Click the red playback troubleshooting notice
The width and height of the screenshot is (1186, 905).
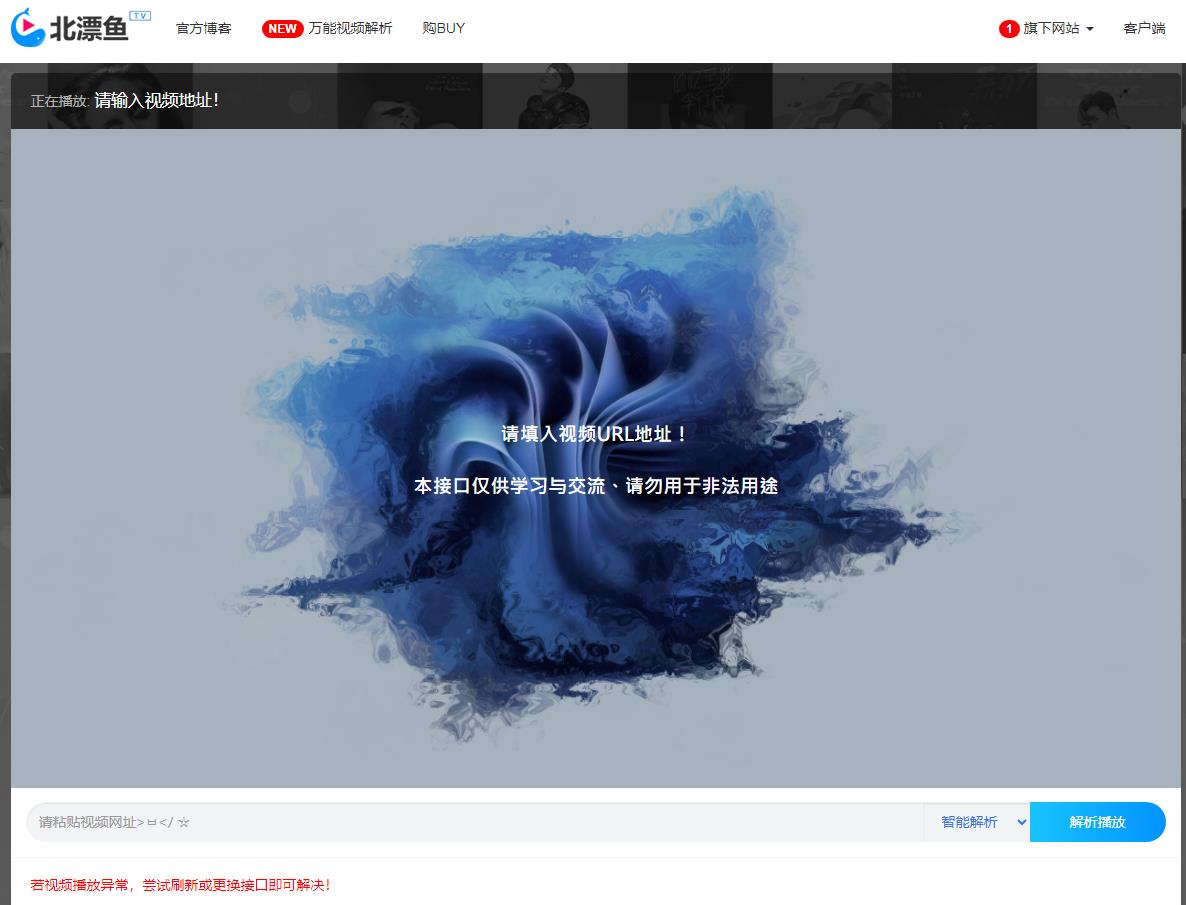(x=180, y=885)
